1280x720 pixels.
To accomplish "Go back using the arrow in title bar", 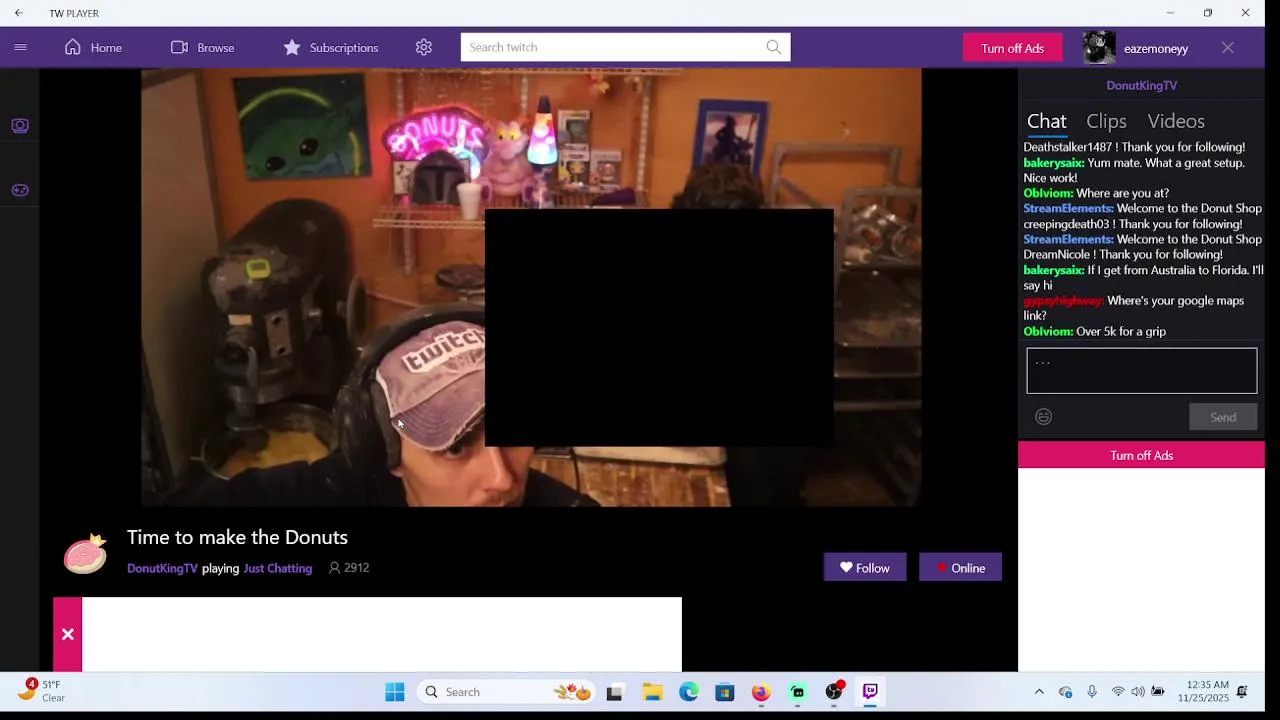I will tap(18, 13).
